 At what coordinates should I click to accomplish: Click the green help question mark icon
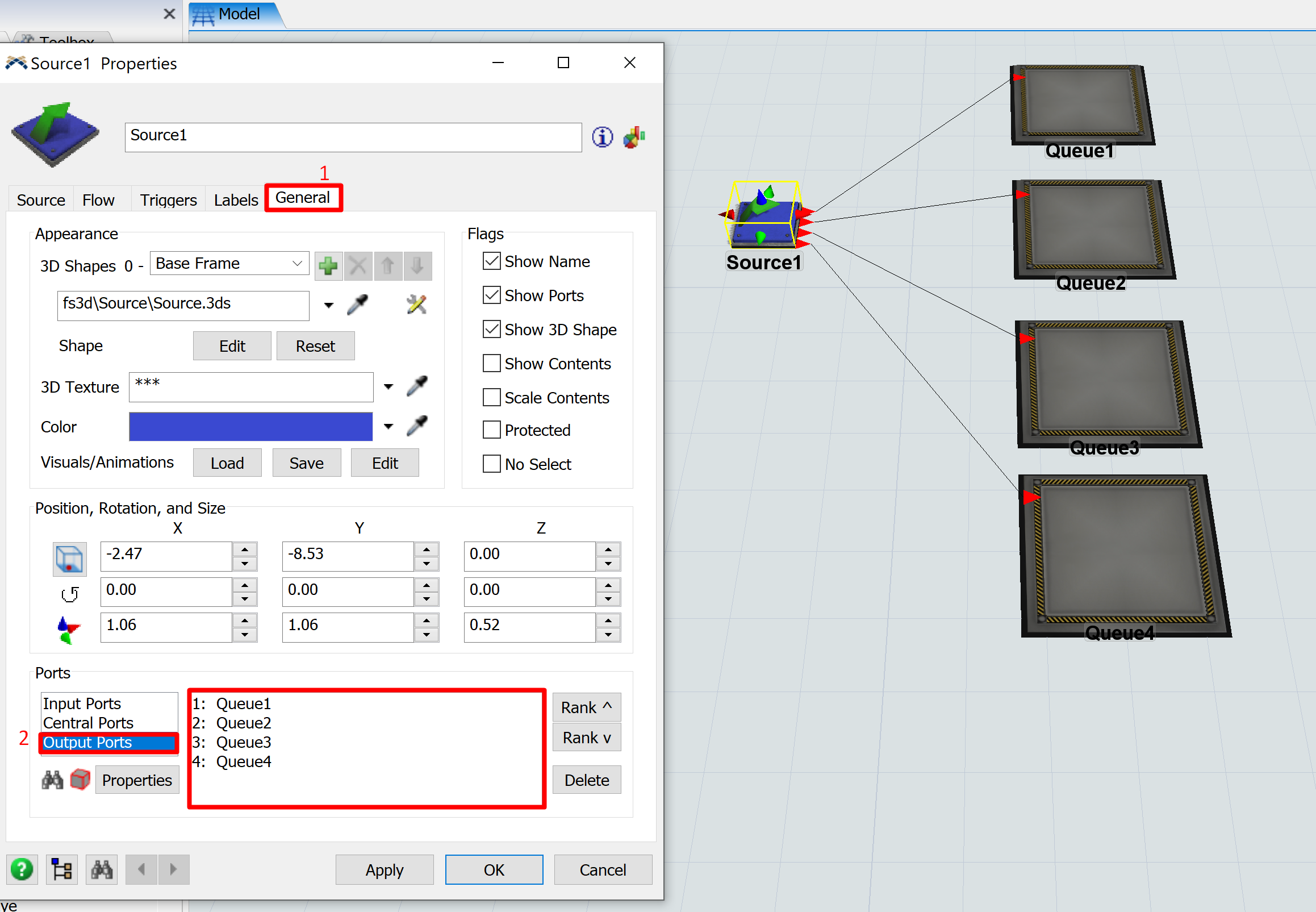pos(22,870)
